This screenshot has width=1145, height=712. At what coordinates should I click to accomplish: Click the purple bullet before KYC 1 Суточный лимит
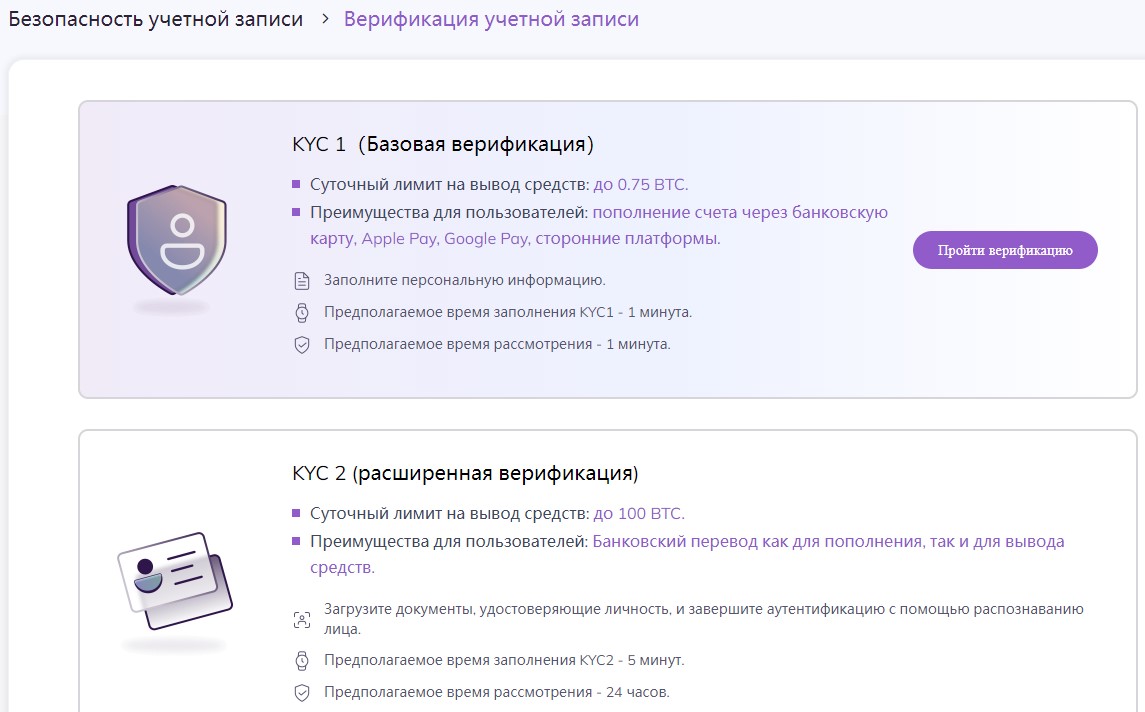296,185
